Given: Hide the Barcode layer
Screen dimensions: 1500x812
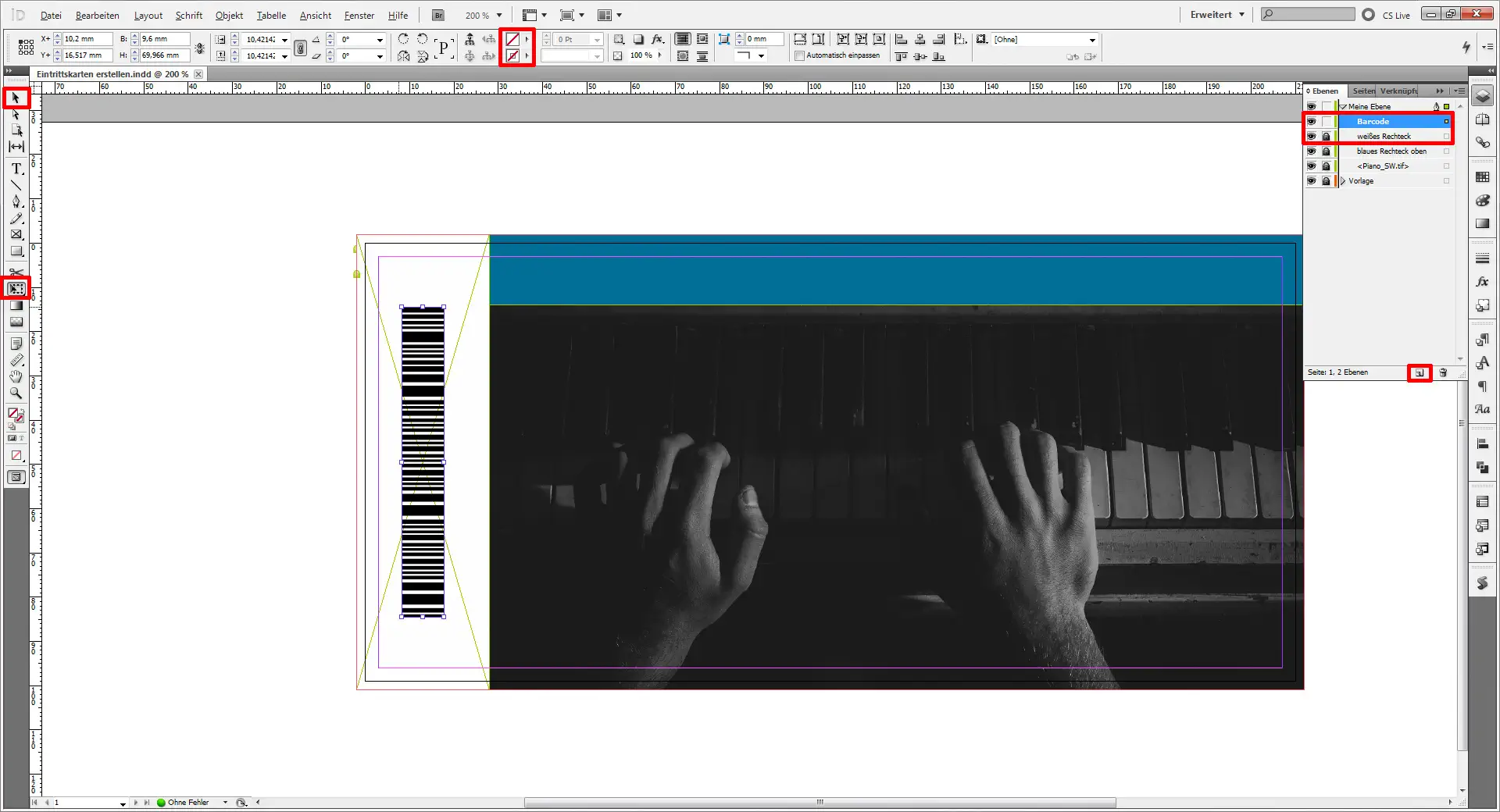Looking at the screenshot, I should pyautogui.click(x=1312, y=121).
